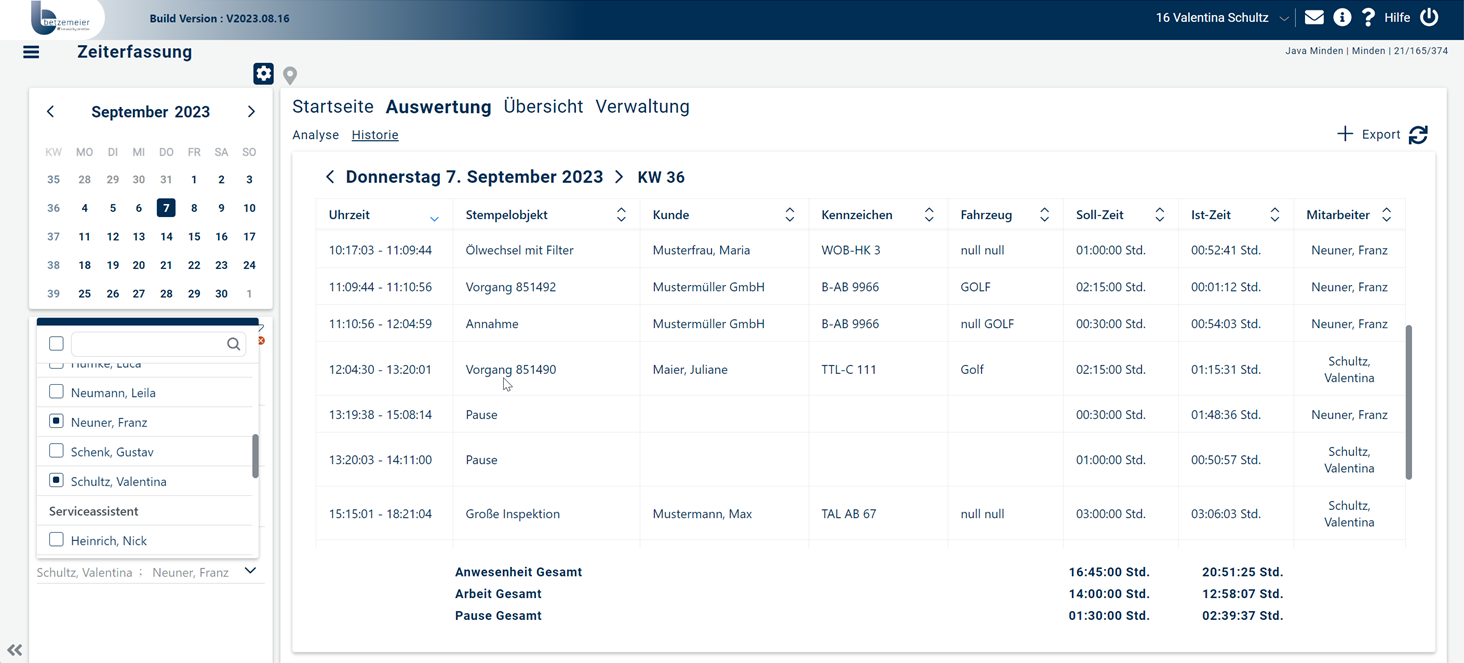
Task: Click Vorgang 851490 cell
Action: coord(510,369)
